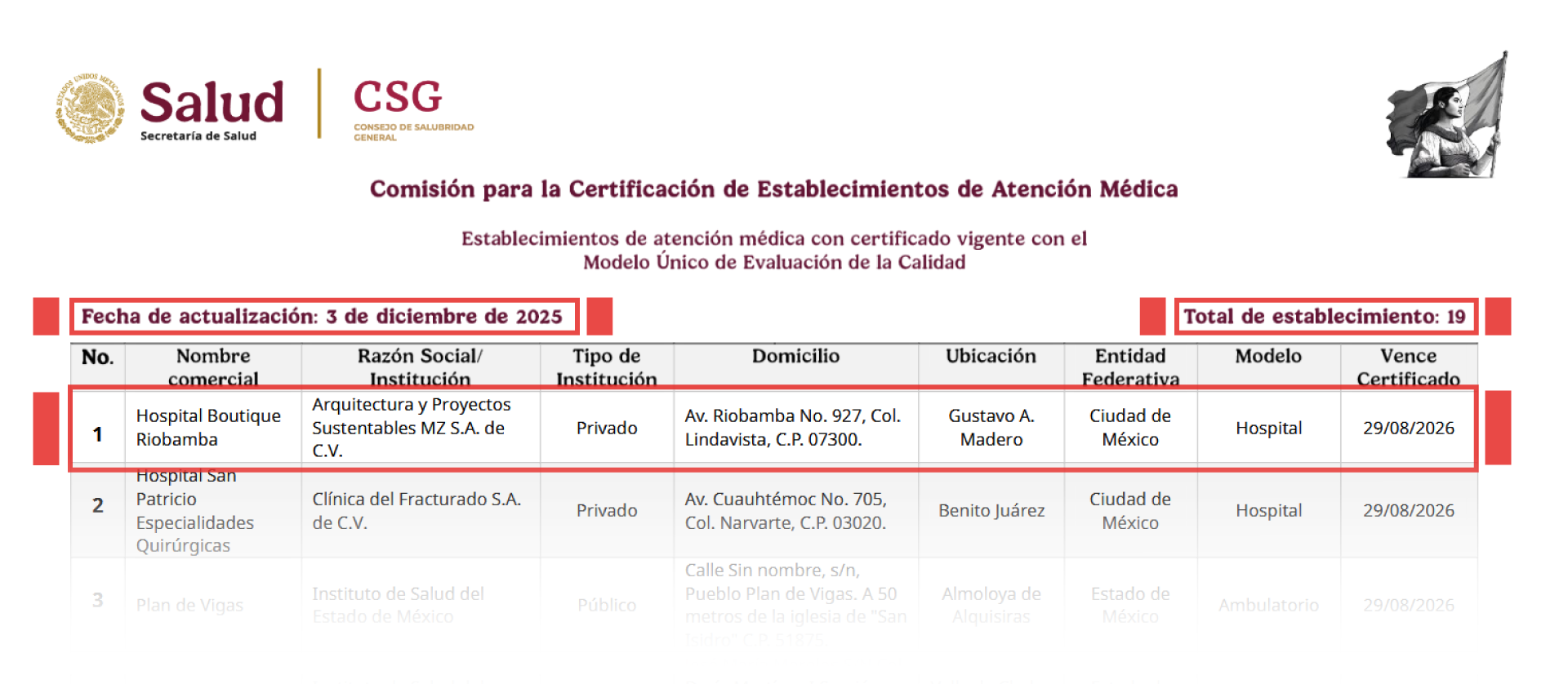Click 'Privado' in the Hospital Boutique Riobamba row
This screenshot has height=684, width=1568.
point(607,428)
